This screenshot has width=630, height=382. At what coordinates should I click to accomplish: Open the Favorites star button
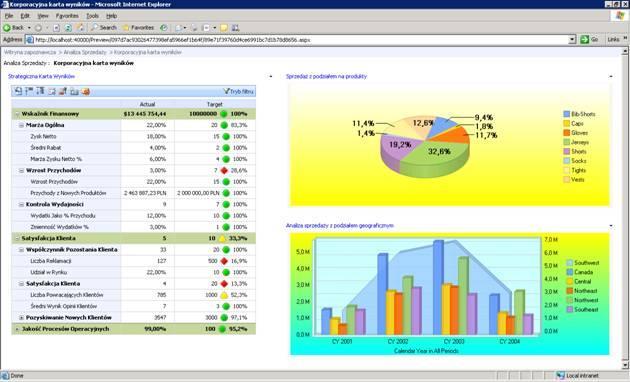coord(139,28)
